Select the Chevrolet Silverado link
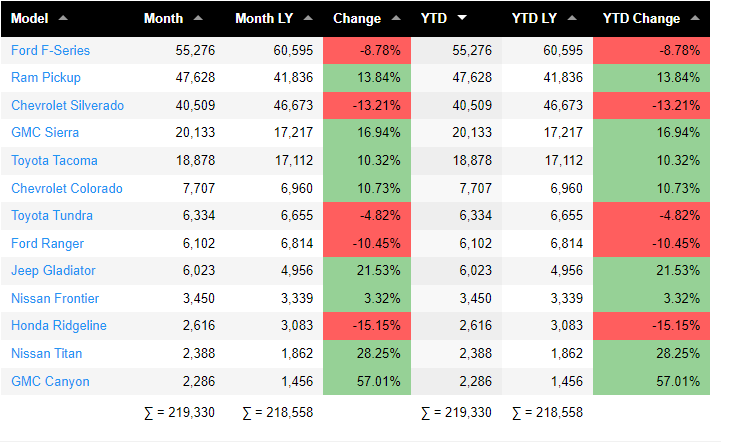The width and height of the screenshot is (730, 442). 67,105
